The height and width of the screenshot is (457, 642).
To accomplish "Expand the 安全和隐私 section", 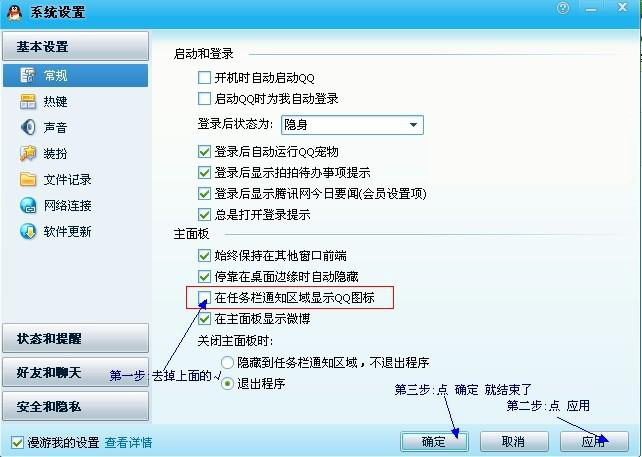I will [75, 406].
